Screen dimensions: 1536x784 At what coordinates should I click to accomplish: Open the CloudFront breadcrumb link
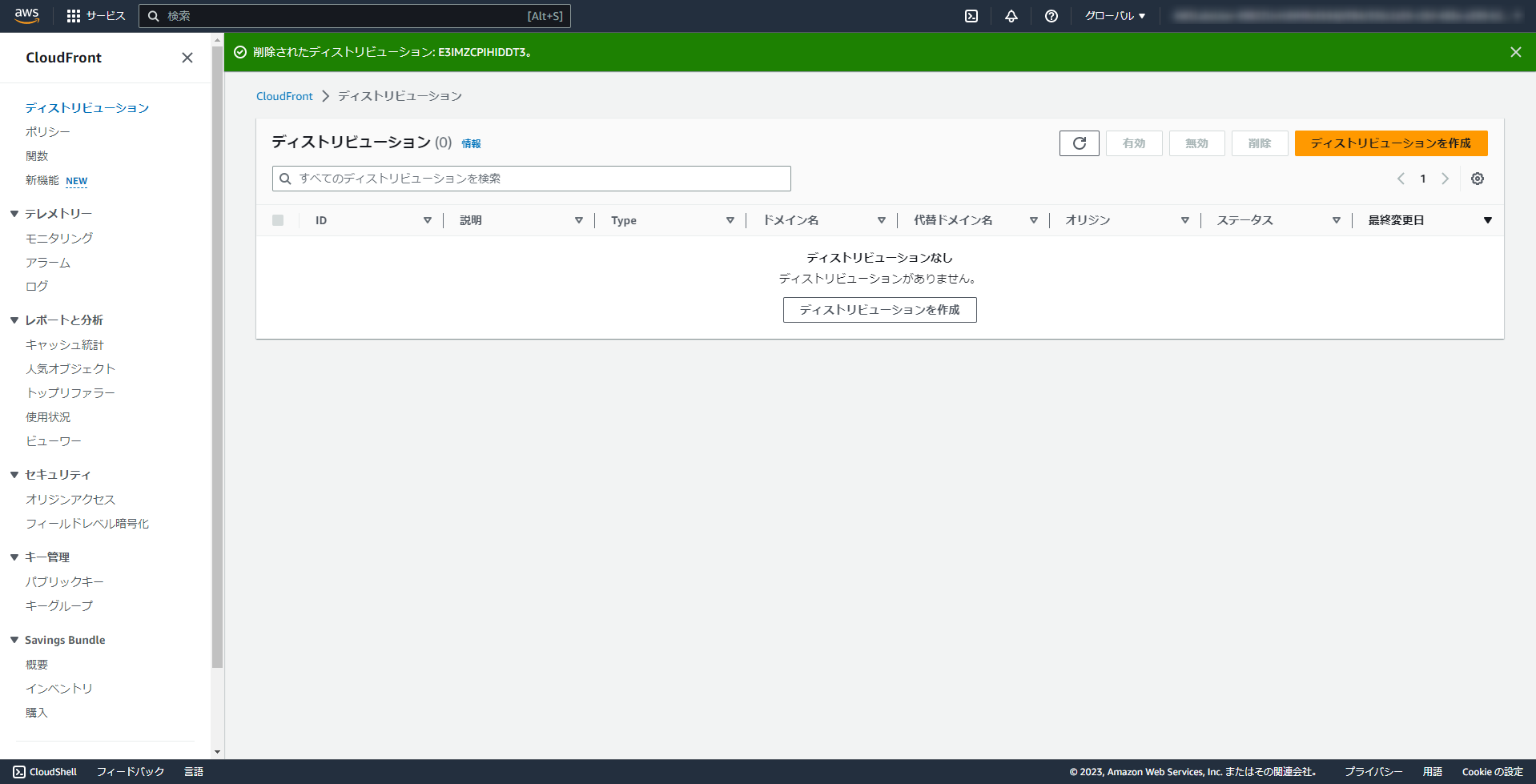pos(284,95)
